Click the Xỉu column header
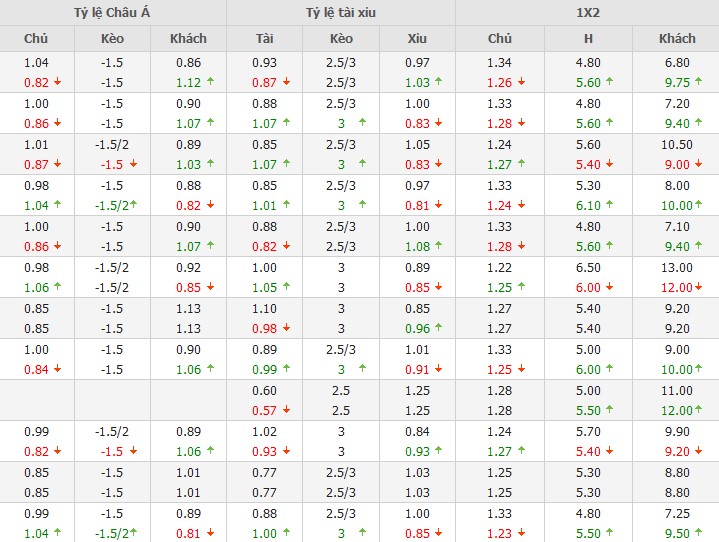 point(417,38)
